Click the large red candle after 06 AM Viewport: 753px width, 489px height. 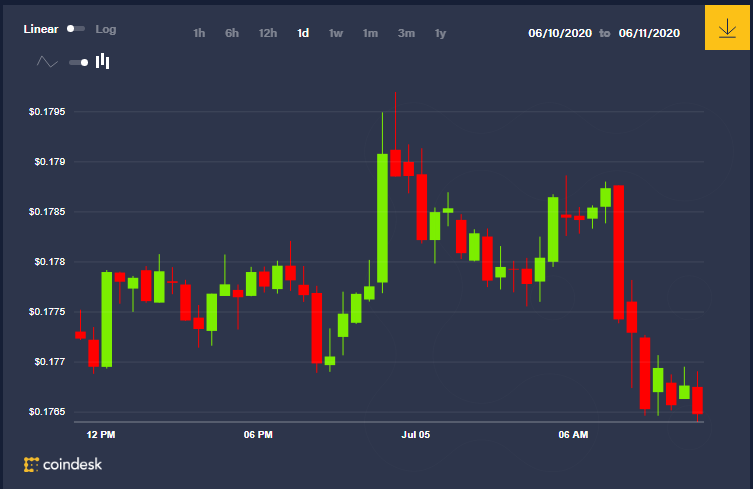tap(619, 252)
